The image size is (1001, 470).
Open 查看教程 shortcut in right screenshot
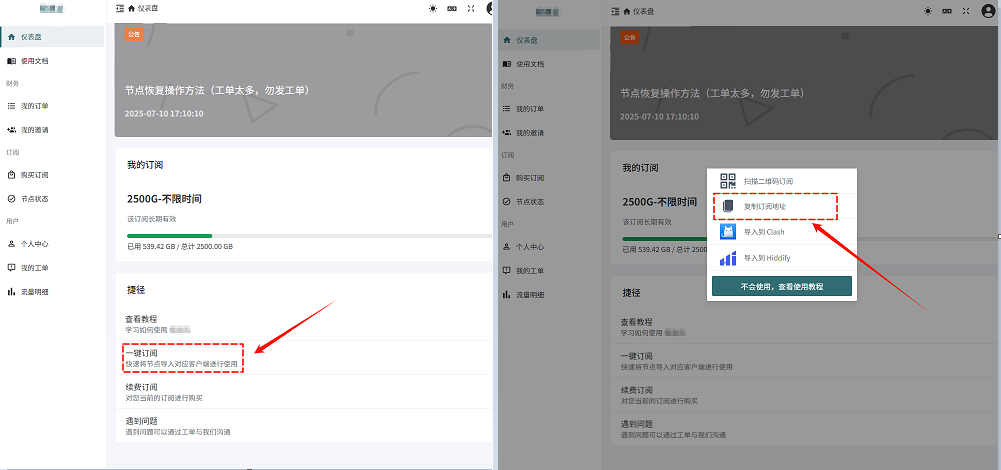tap(806, 327)
